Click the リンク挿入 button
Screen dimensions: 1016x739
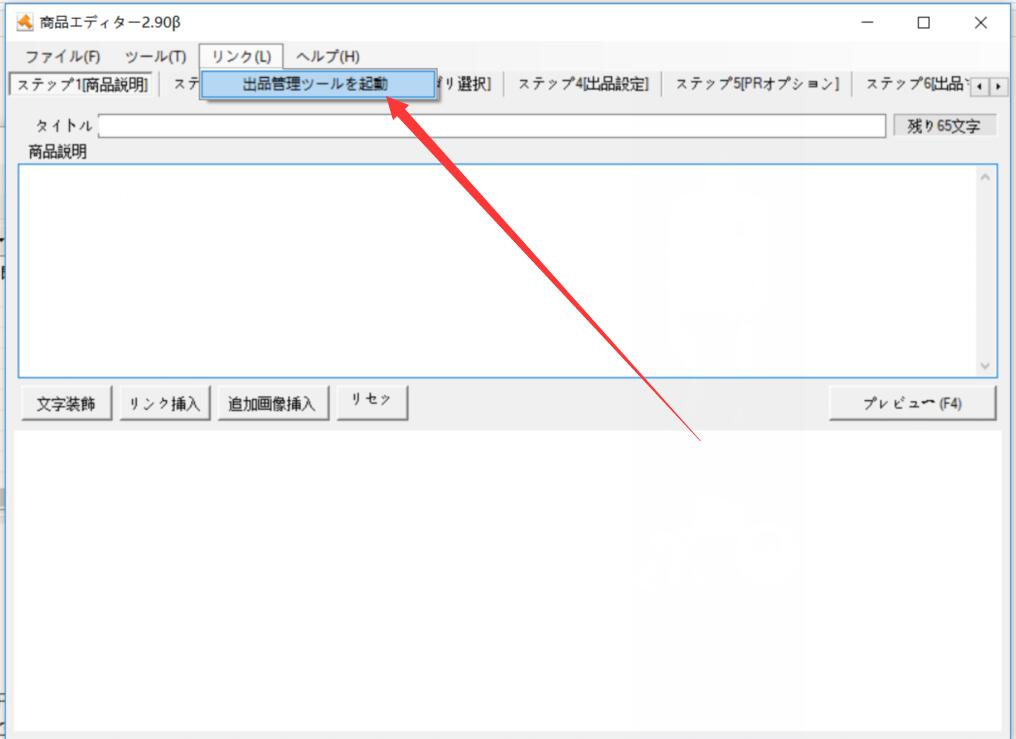pos(165,404)
